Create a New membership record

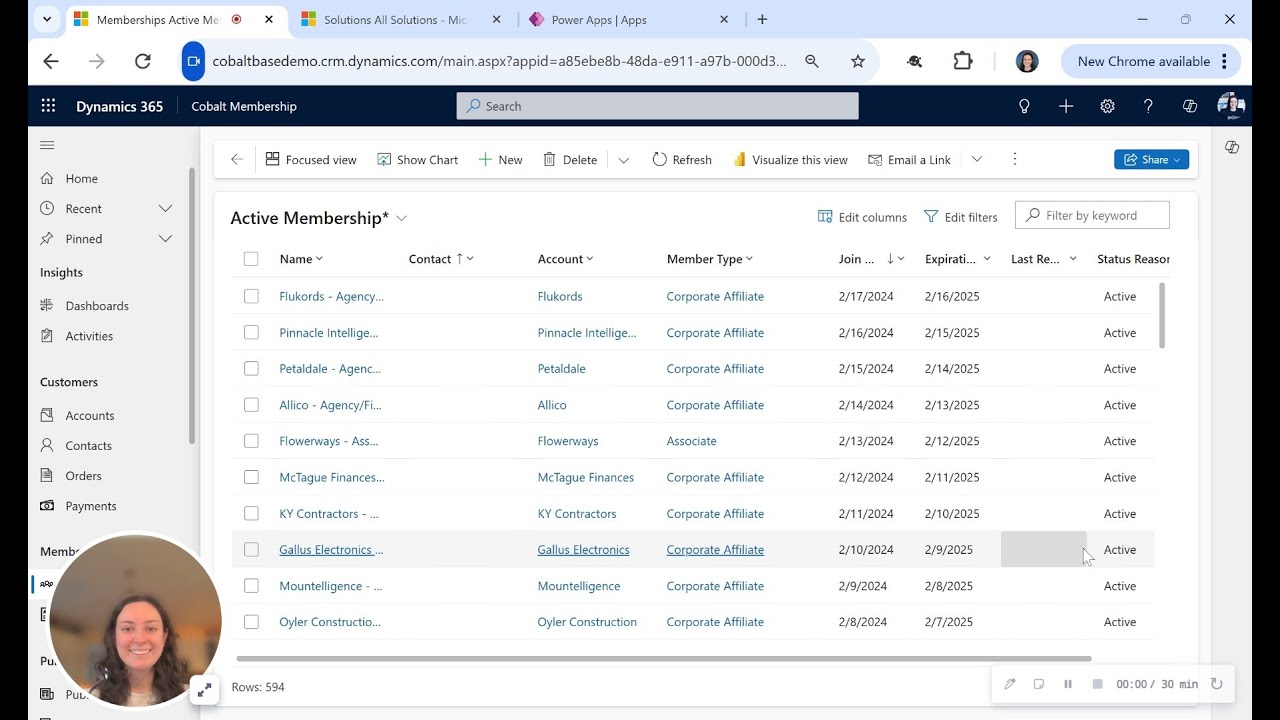(500, 160)
